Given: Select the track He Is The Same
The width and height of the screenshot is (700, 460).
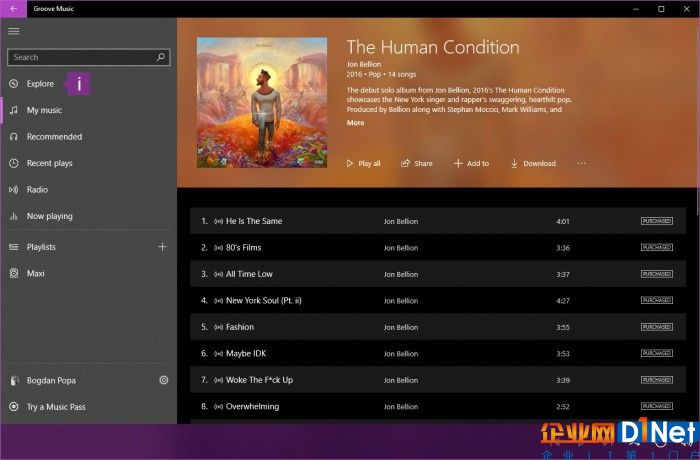Looking at the screenshot, I should (438, 221).
